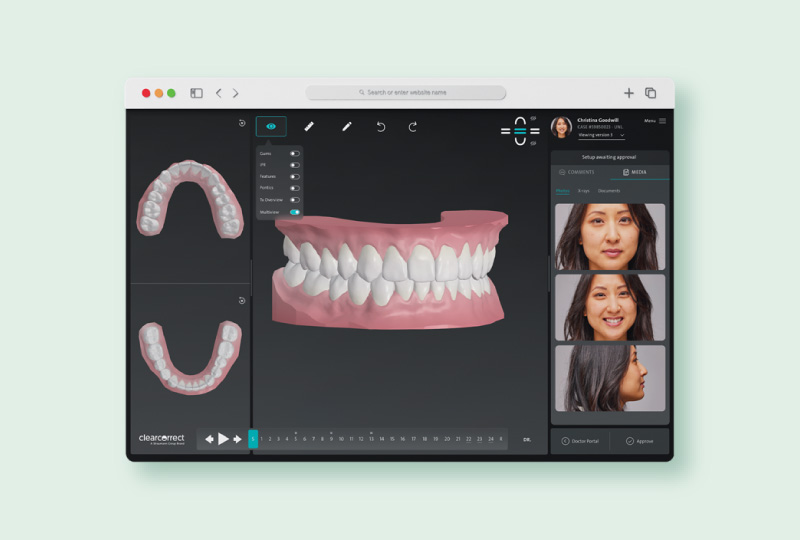Switch to the Comments tab
The height and width of the screenshot is (540, 800).
click(x=579, y=172)
